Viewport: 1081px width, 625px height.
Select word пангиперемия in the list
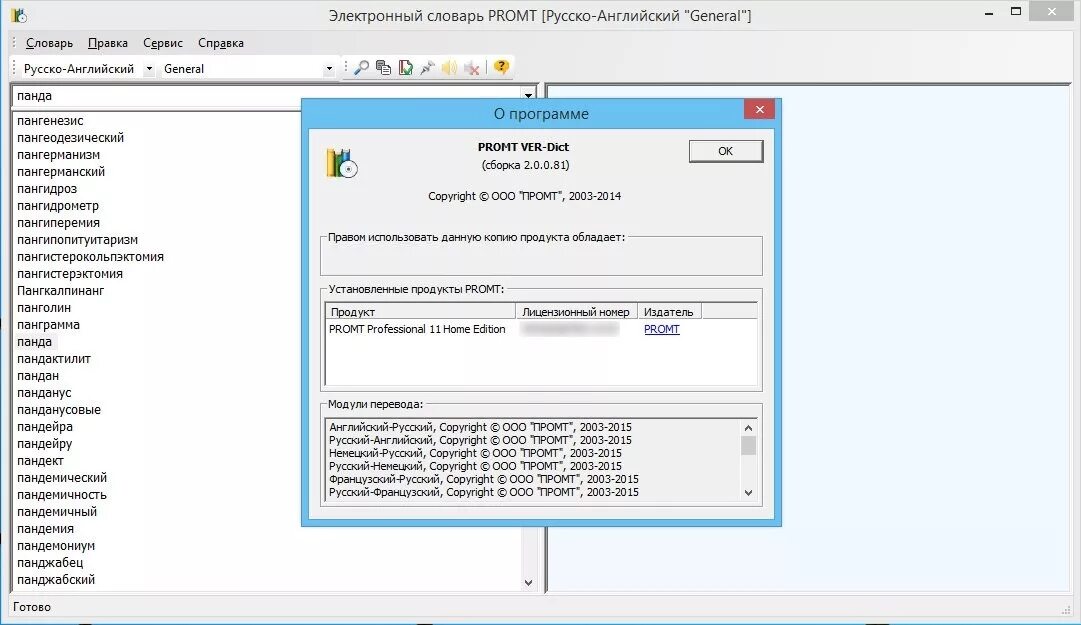click(x=59, y=223)
